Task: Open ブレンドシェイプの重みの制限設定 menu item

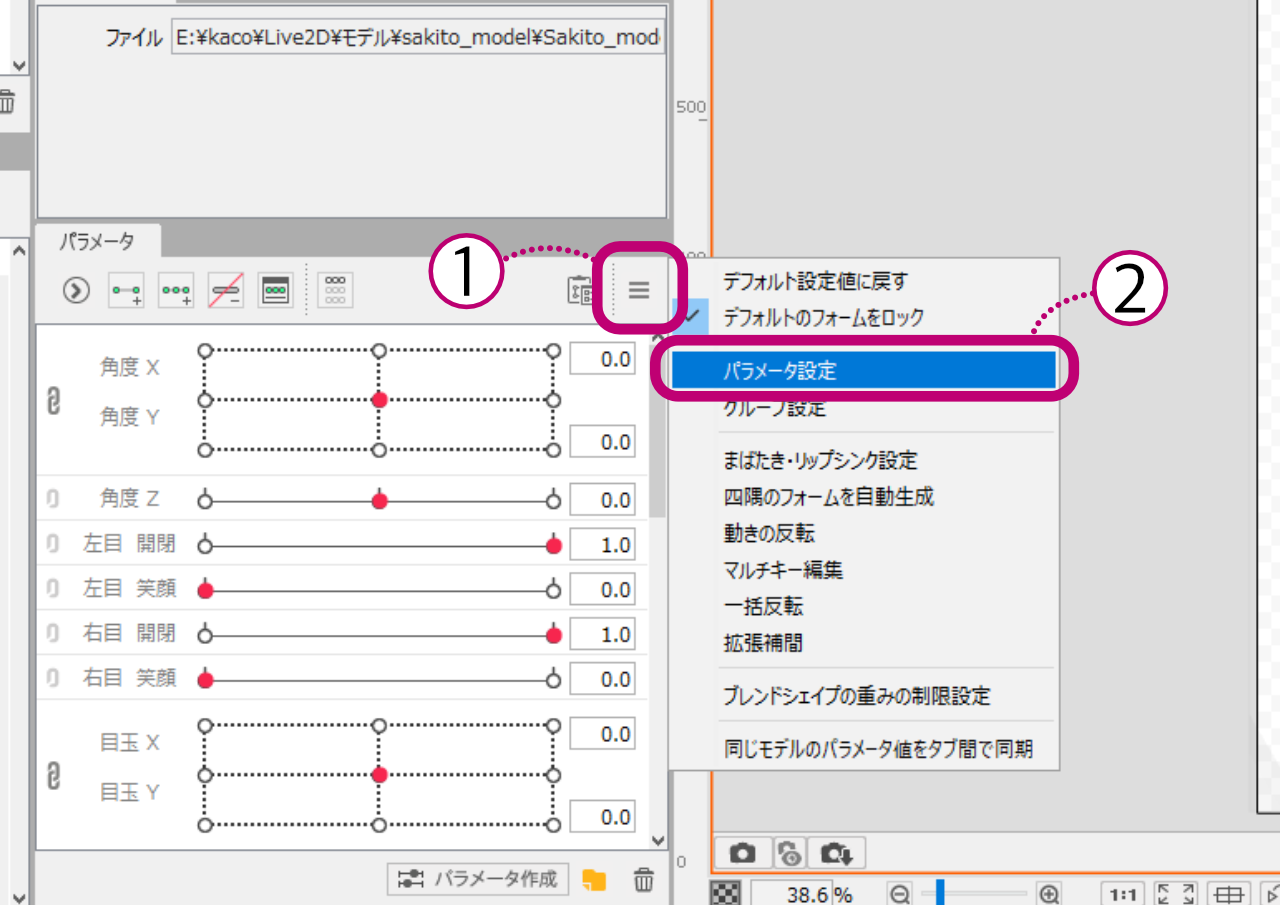Action: pos(864,695)
